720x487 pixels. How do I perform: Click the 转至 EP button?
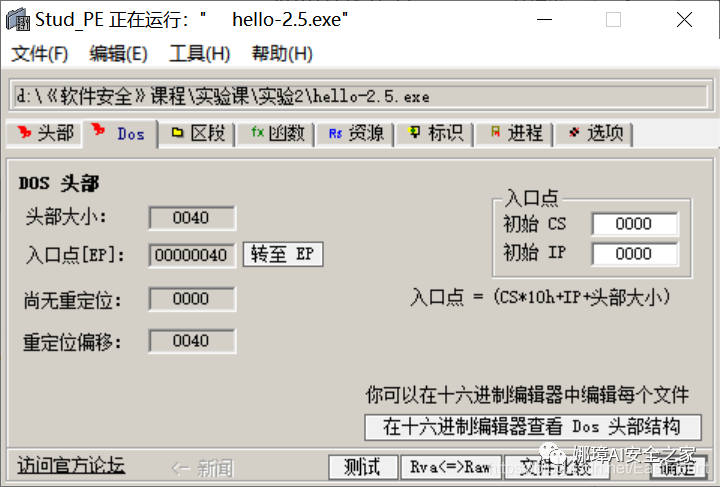point(283,254)
